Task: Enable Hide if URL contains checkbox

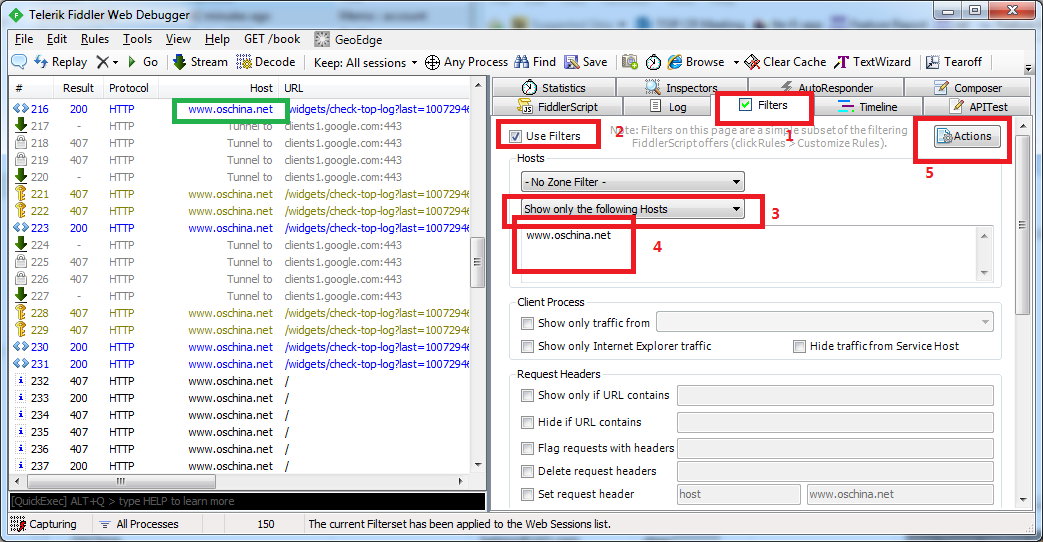Action: click(x=527, y=422)
